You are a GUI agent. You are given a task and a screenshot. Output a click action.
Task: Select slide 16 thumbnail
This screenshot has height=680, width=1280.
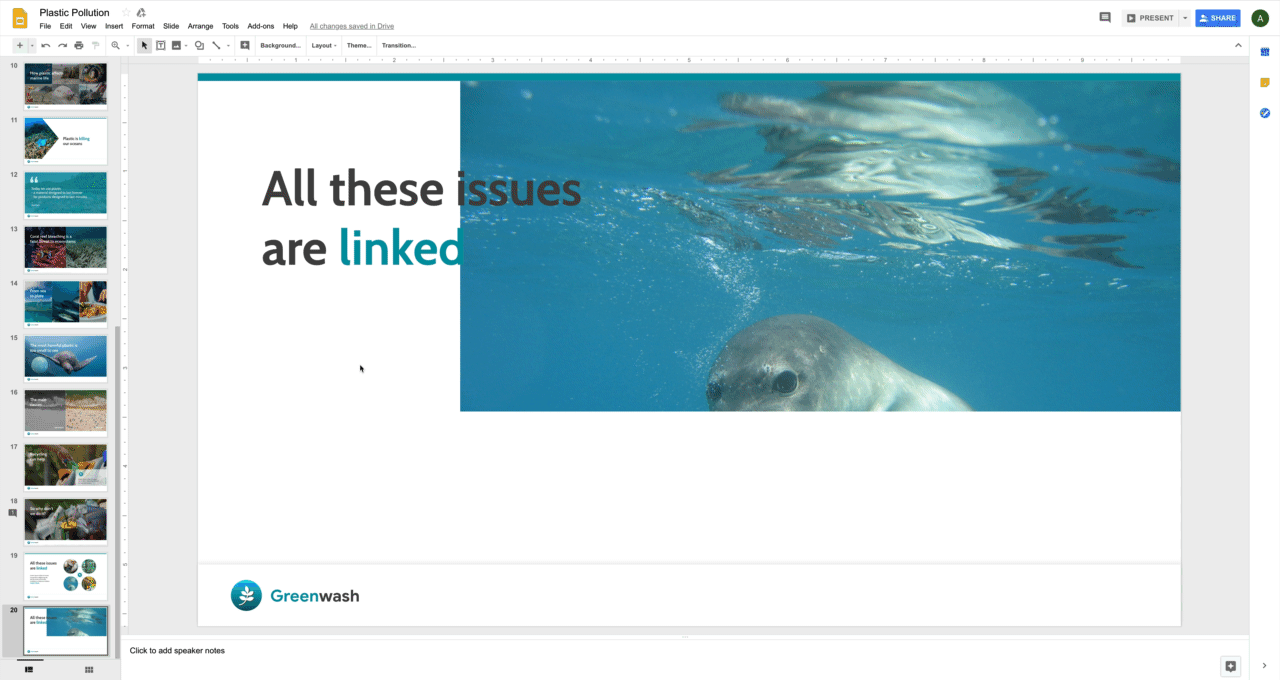[65, 412]
